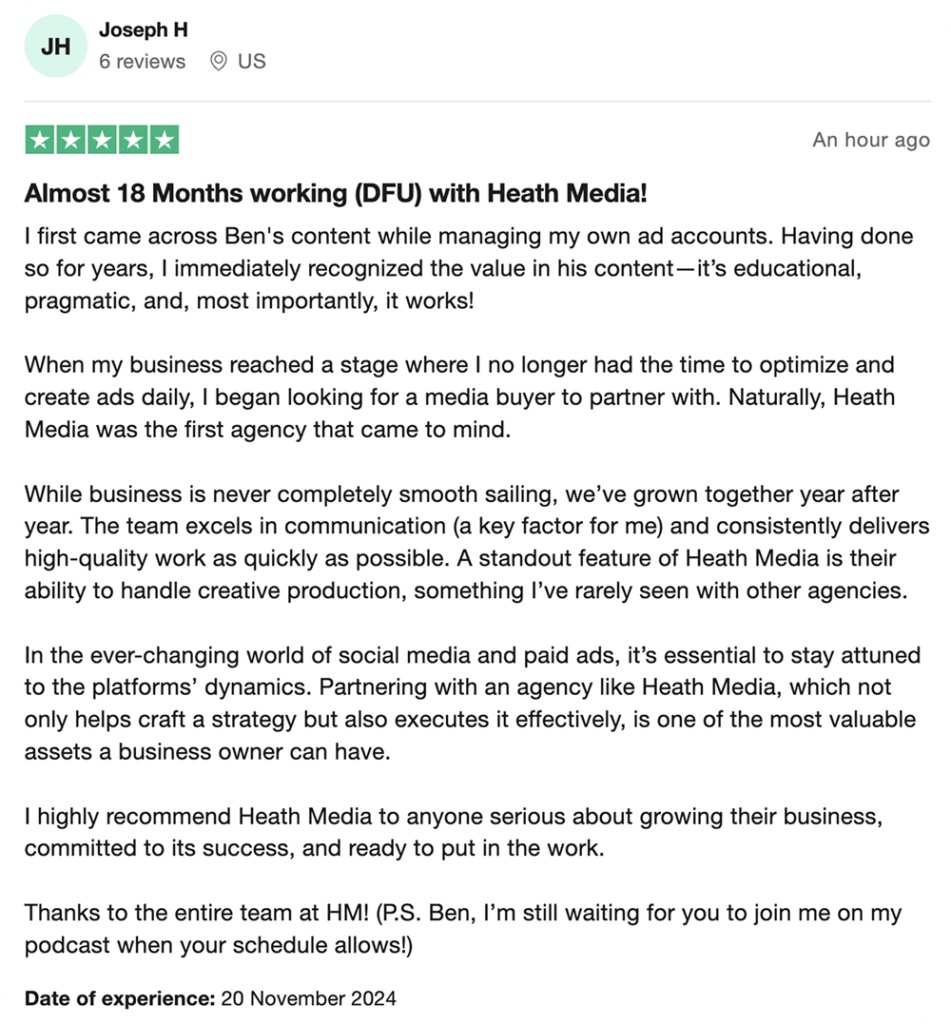Click the location pin icon
The height and width of the screenshot is (1024, 951).
click(x=218, y=61)
